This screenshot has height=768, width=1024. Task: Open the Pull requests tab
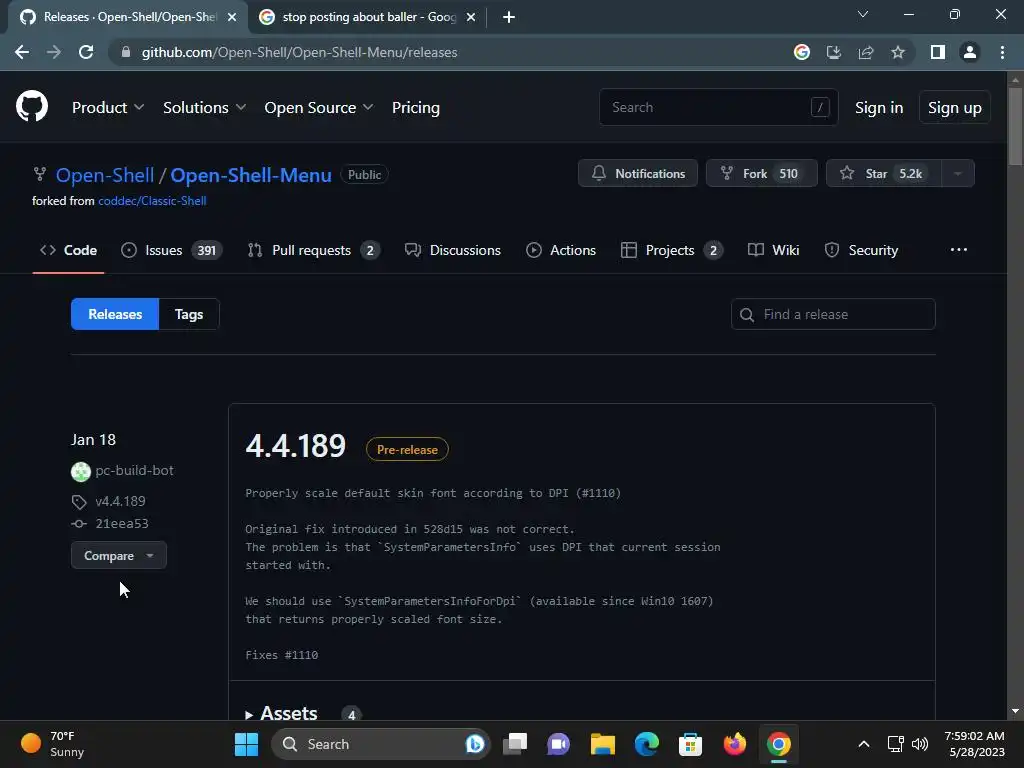click(x=313, y=250)
